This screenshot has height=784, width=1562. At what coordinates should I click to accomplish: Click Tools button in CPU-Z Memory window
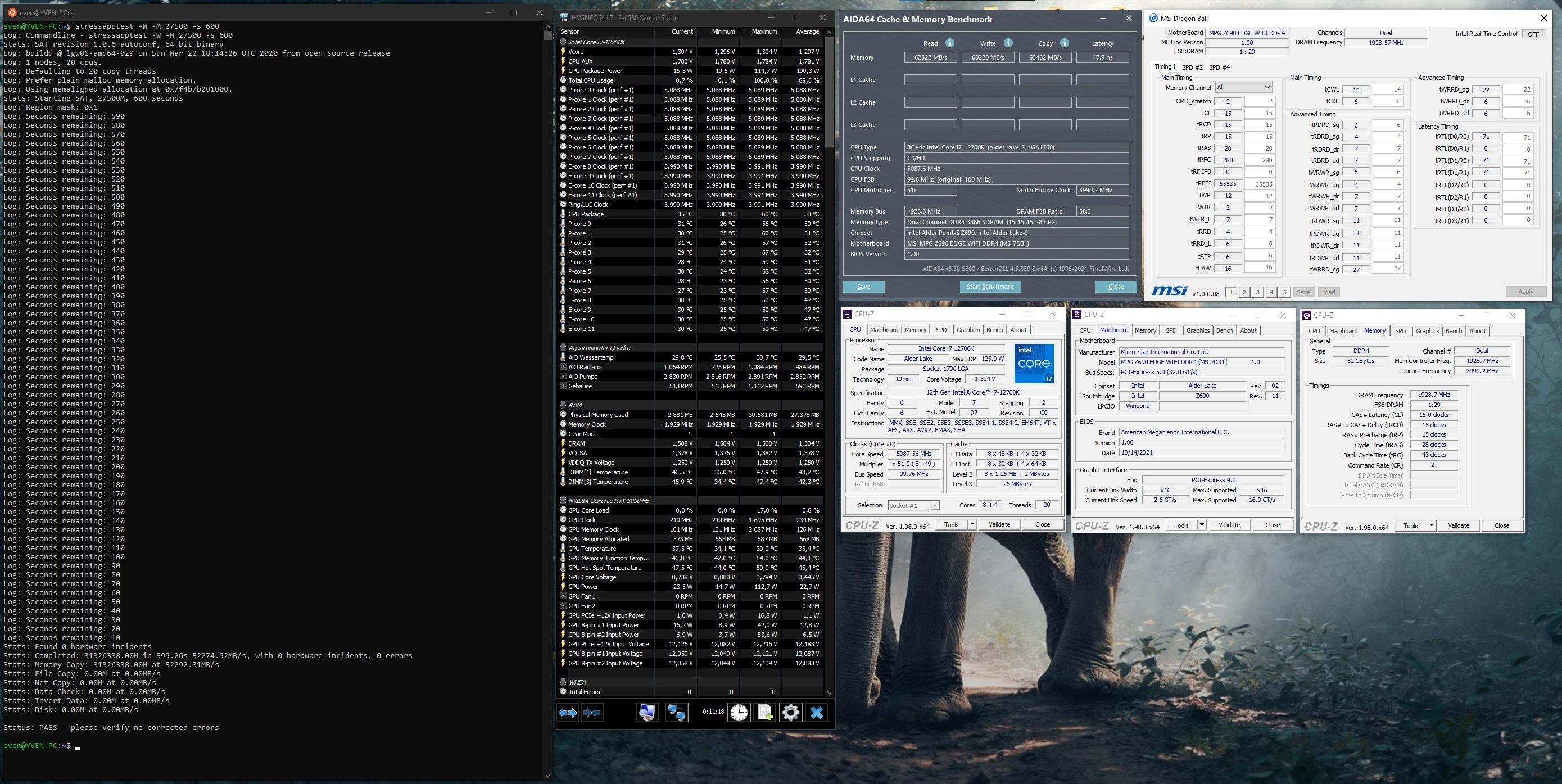(1410, 525)
